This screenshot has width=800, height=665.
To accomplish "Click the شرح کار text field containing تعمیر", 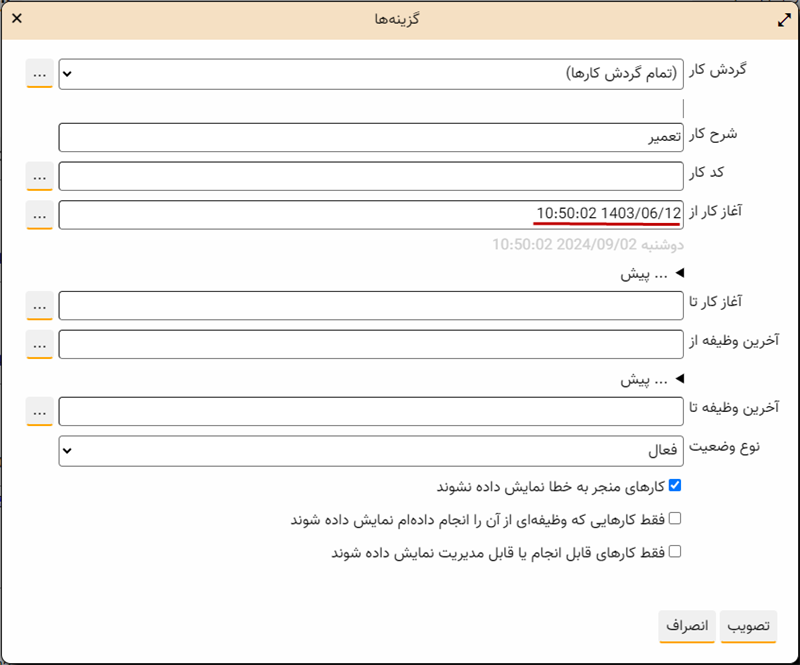I will coord(370,138).
